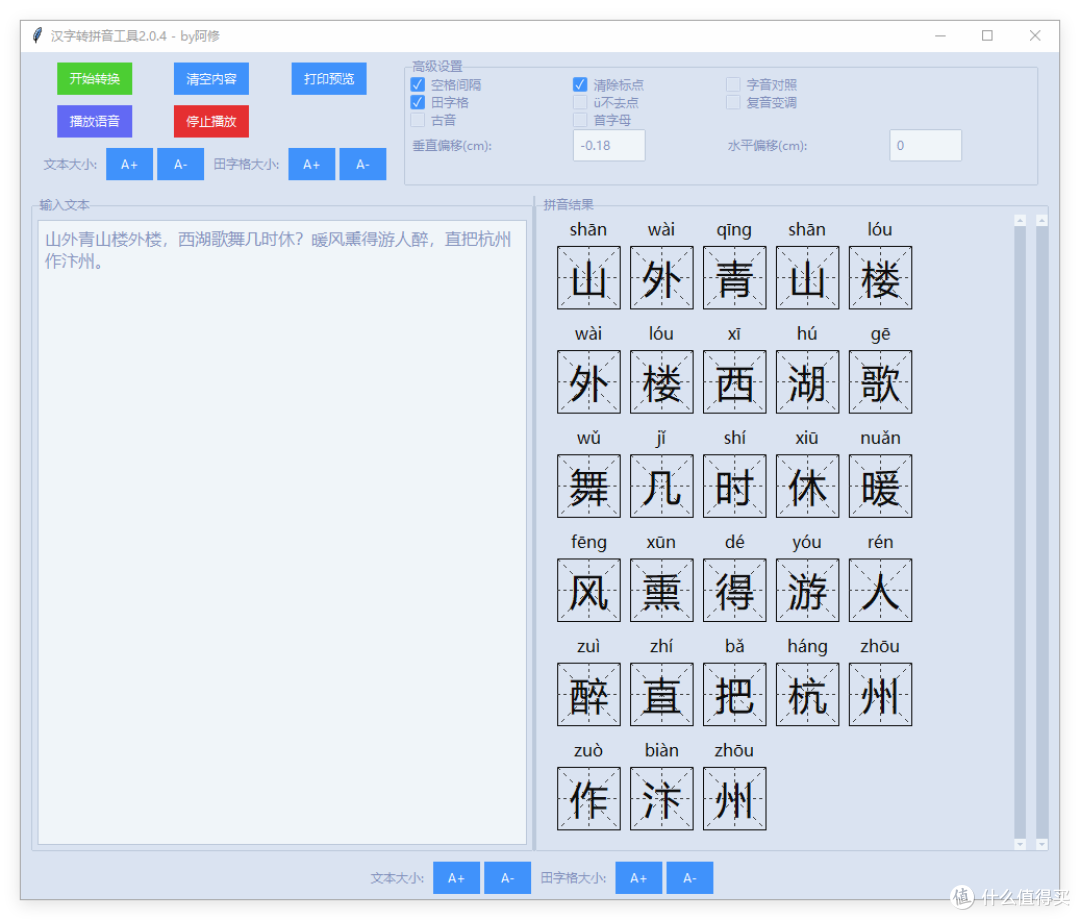This screenshot has width=1080, height=920.
Task: Uncheck the 田字格 grid option
Action: (417, 103)
